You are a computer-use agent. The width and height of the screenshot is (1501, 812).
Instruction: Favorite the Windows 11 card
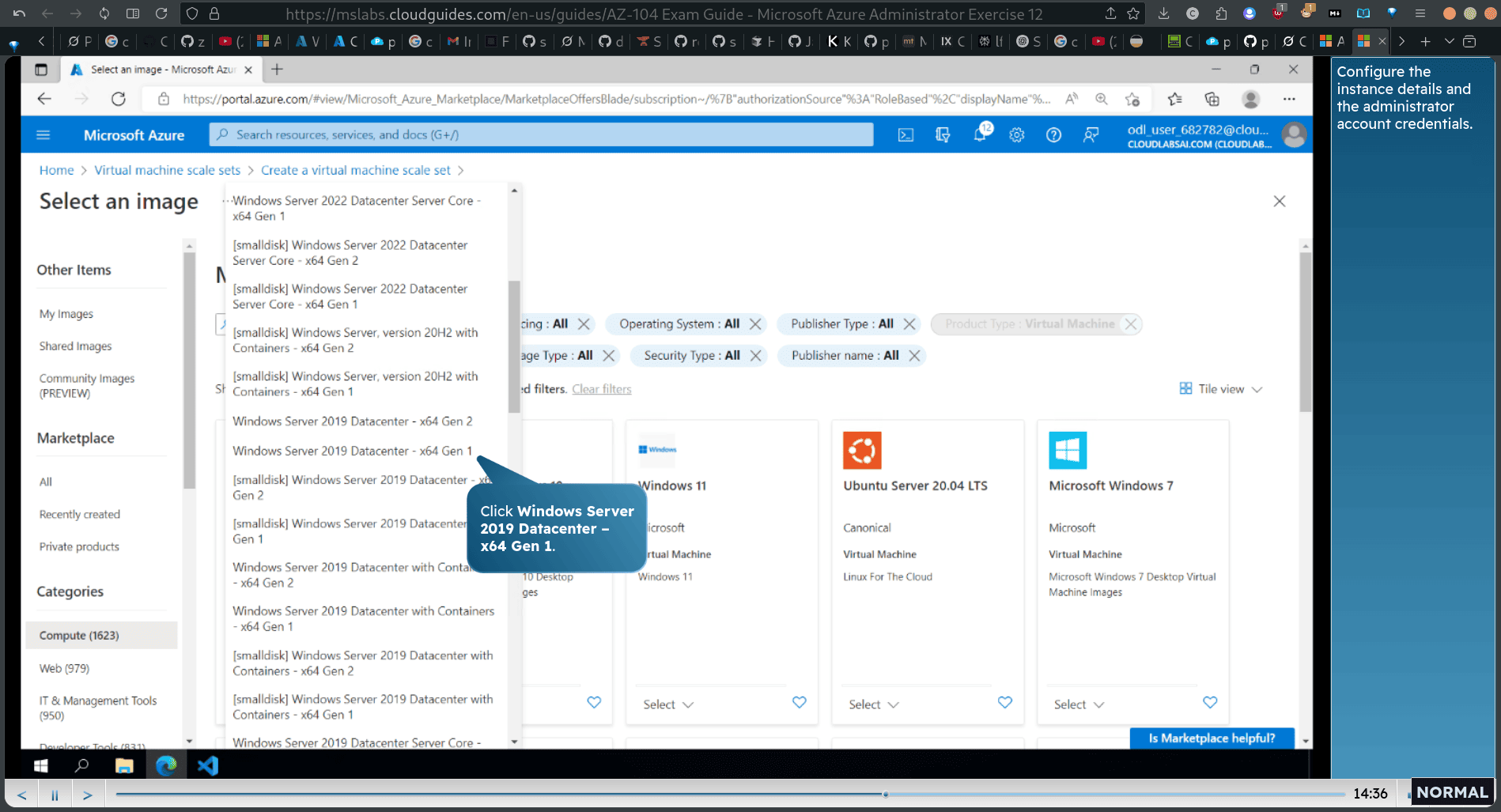(800, 702)
